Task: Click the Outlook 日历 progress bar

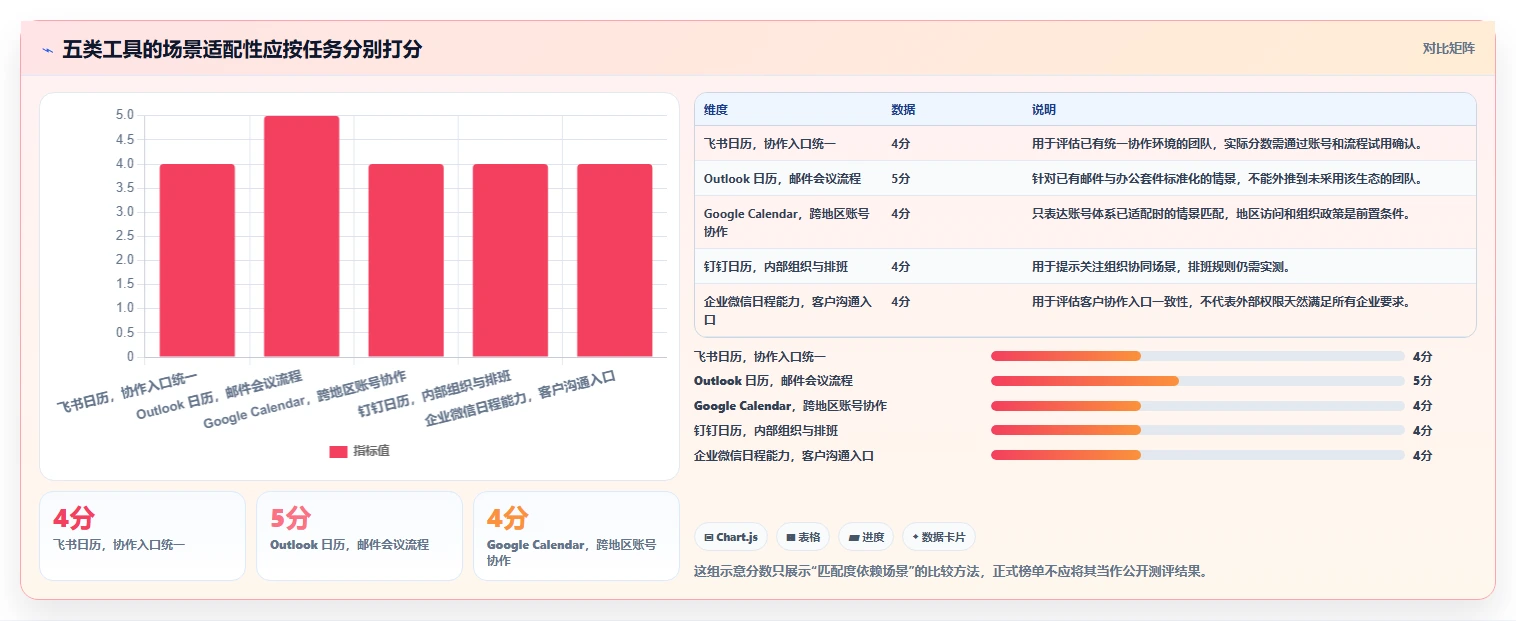Action: pyautogui.click(x=1198, y=381)
